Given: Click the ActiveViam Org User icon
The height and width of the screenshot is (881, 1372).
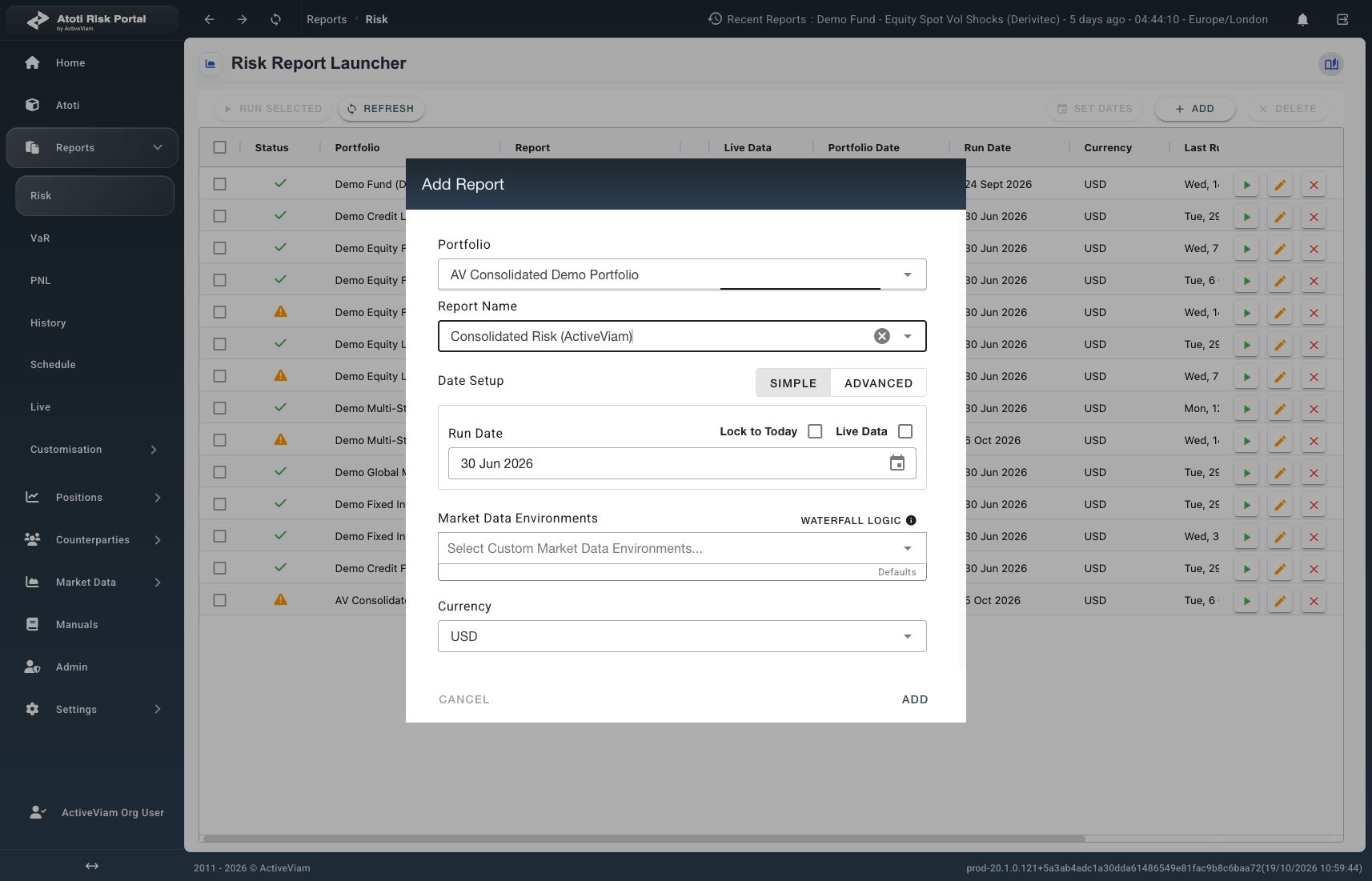Looking at the screenshot, I should point(38,812).
